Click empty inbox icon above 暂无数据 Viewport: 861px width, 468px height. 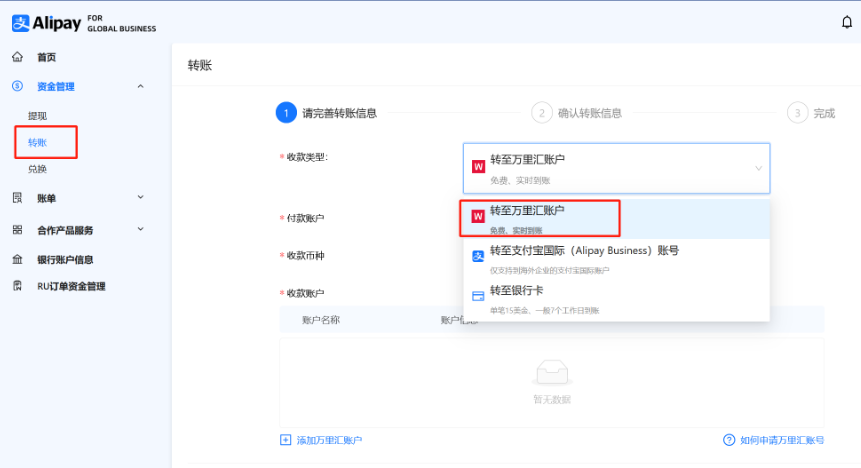(552, 372)
